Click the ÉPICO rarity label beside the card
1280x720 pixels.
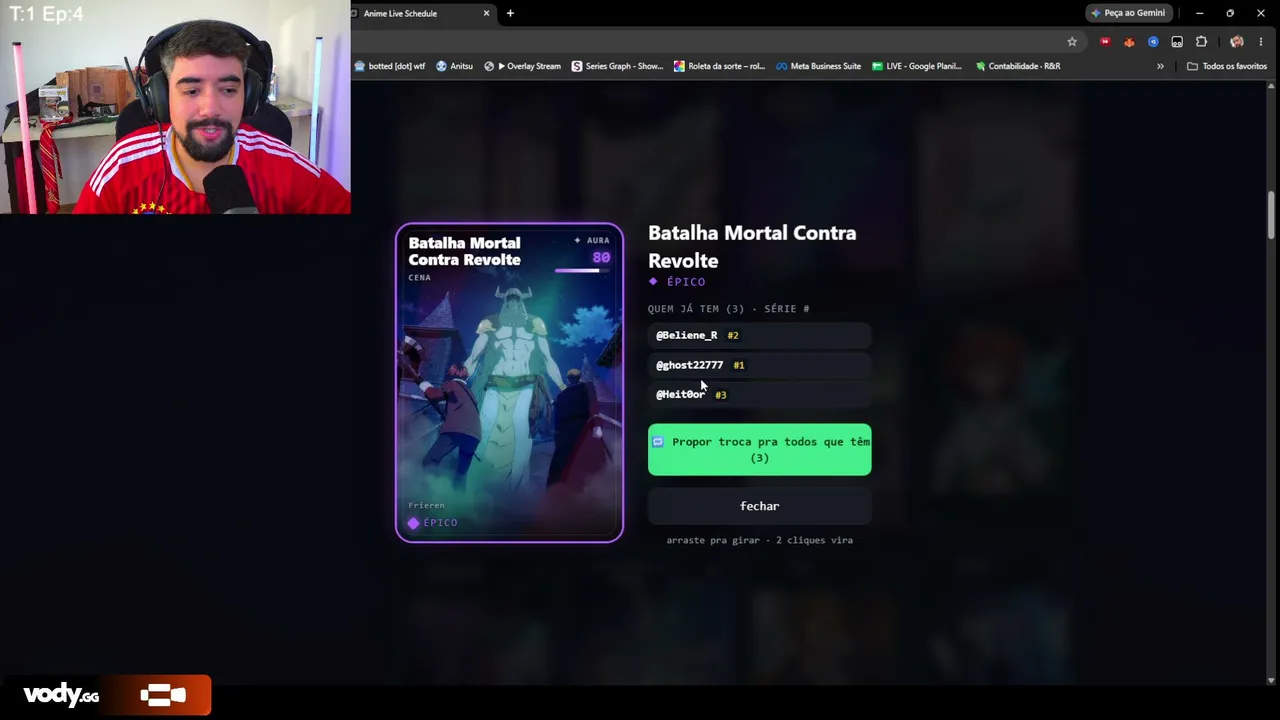coord(679,282)
